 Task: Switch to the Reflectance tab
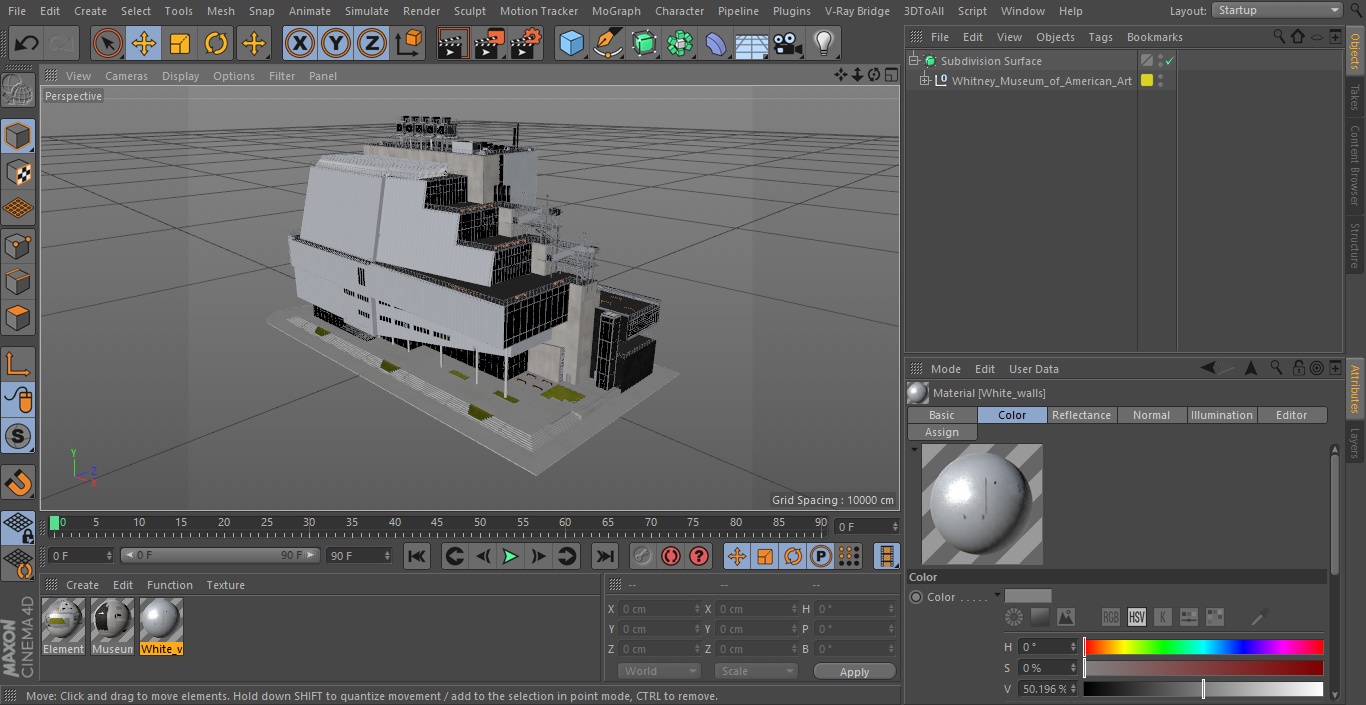coord(1081,415)
